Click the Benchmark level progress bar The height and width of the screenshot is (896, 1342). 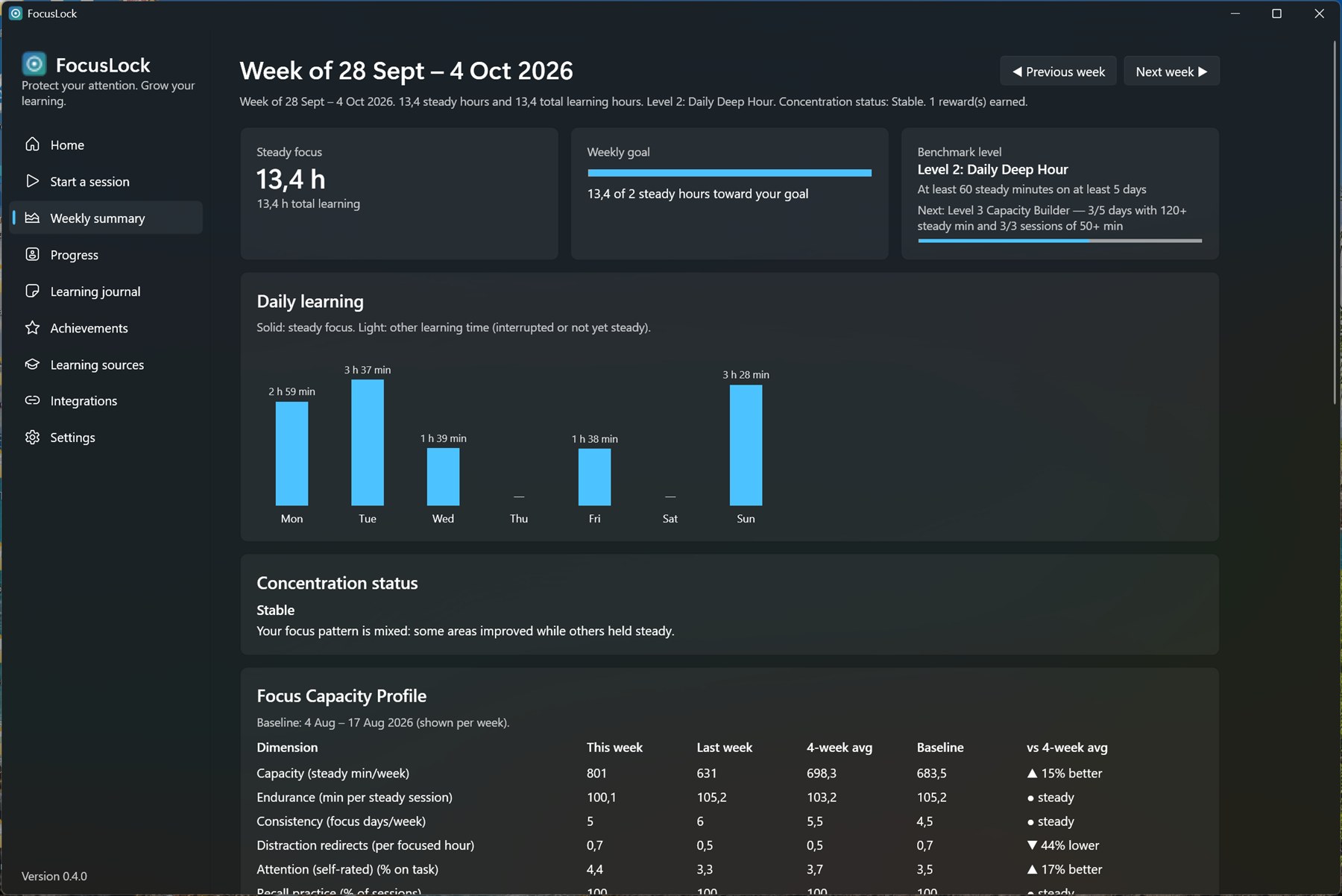(1059, 241)
